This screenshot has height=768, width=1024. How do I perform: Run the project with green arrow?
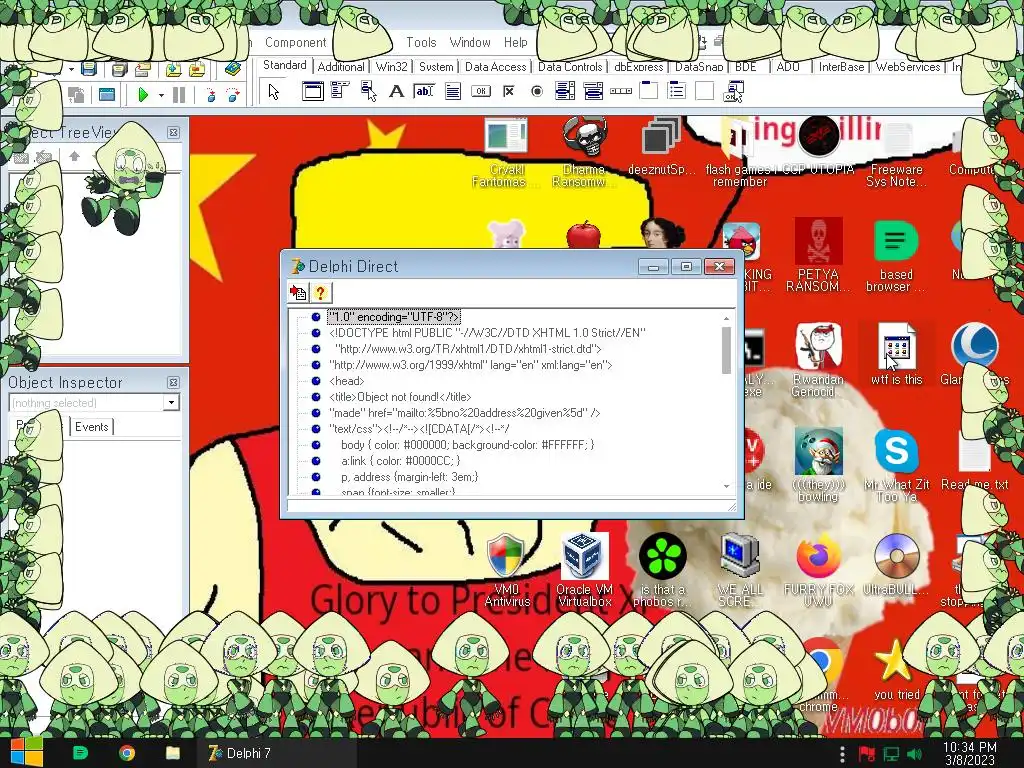[143, 95]
